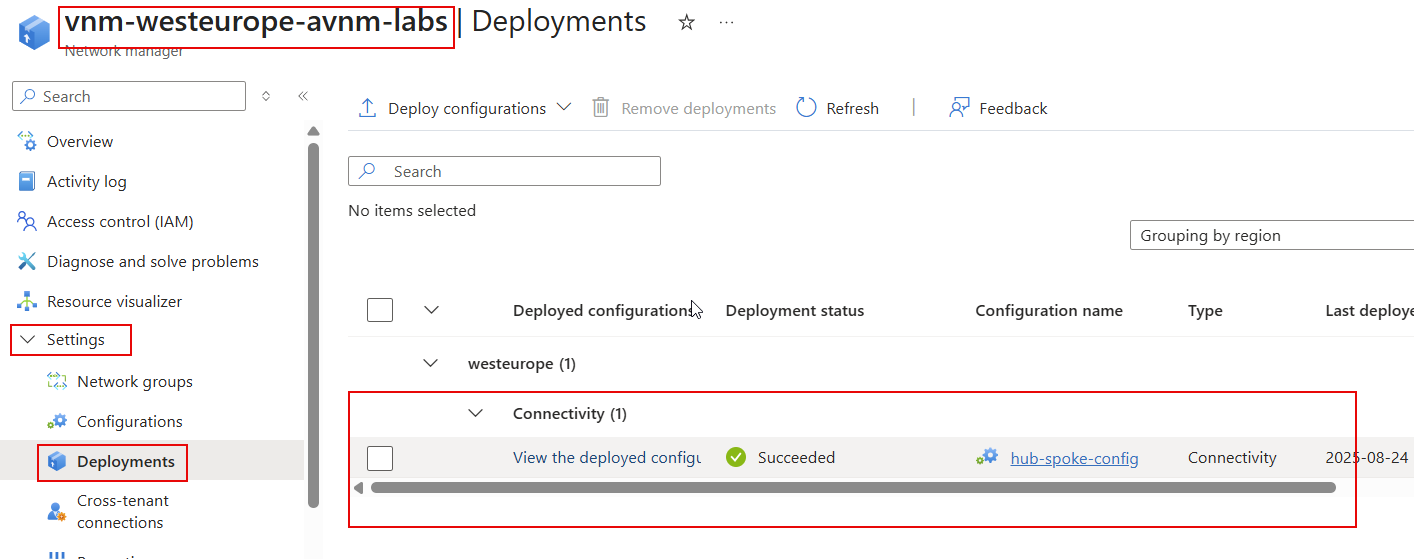Click the Activity log icon
This screenshot has height=559, width=1414.
point(27,182)
